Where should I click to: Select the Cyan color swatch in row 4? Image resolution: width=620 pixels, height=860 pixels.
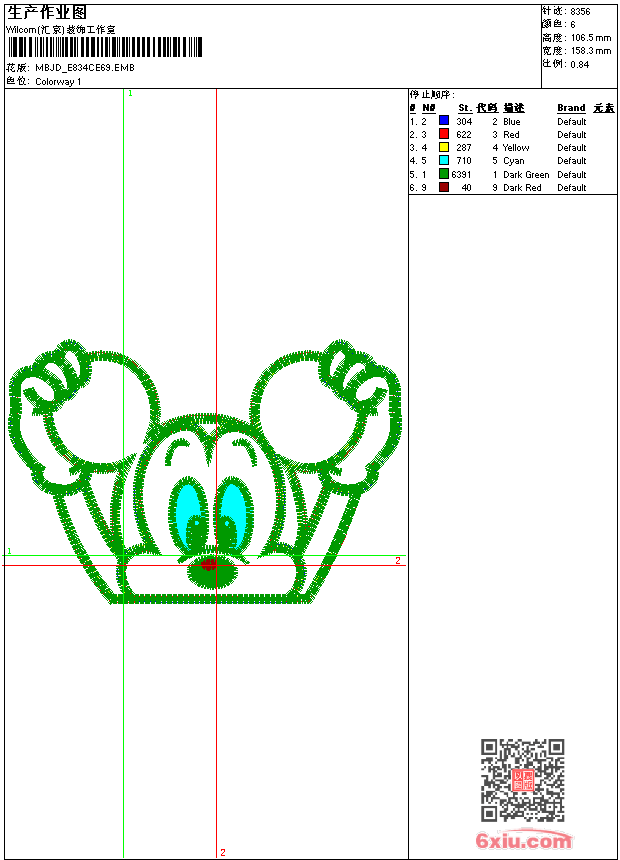click(x=444, y=160)
